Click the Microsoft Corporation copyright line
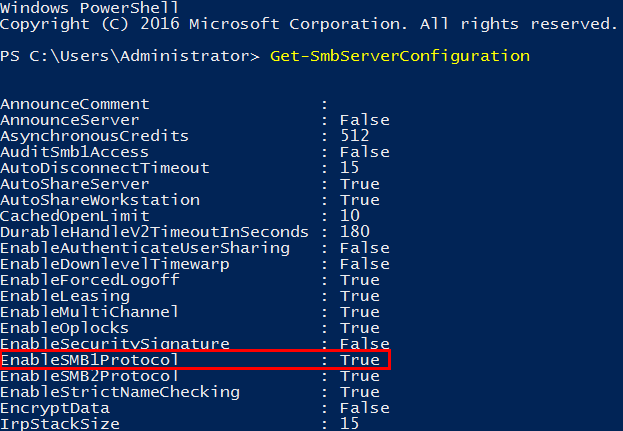The height and width of the screenshot is (431, 623). [310, 23]
